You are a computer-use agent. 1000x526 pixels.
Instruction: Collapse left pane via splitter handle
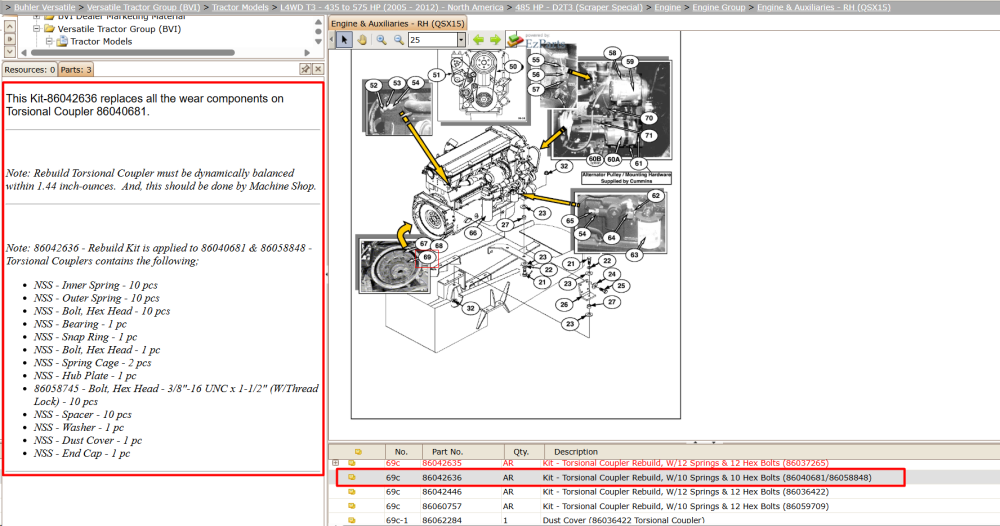pos(327,274)
